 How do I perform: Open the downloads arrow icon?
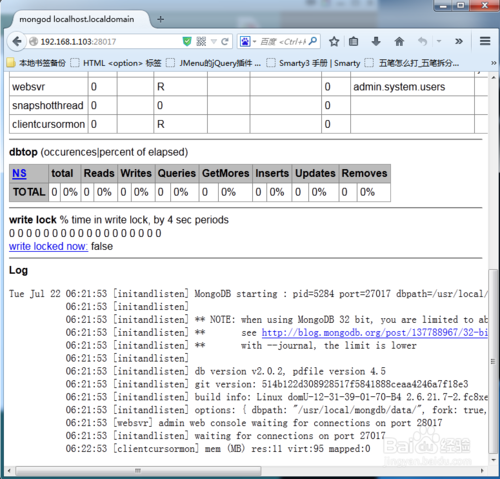pyautogui.click(x=376, y=42)
